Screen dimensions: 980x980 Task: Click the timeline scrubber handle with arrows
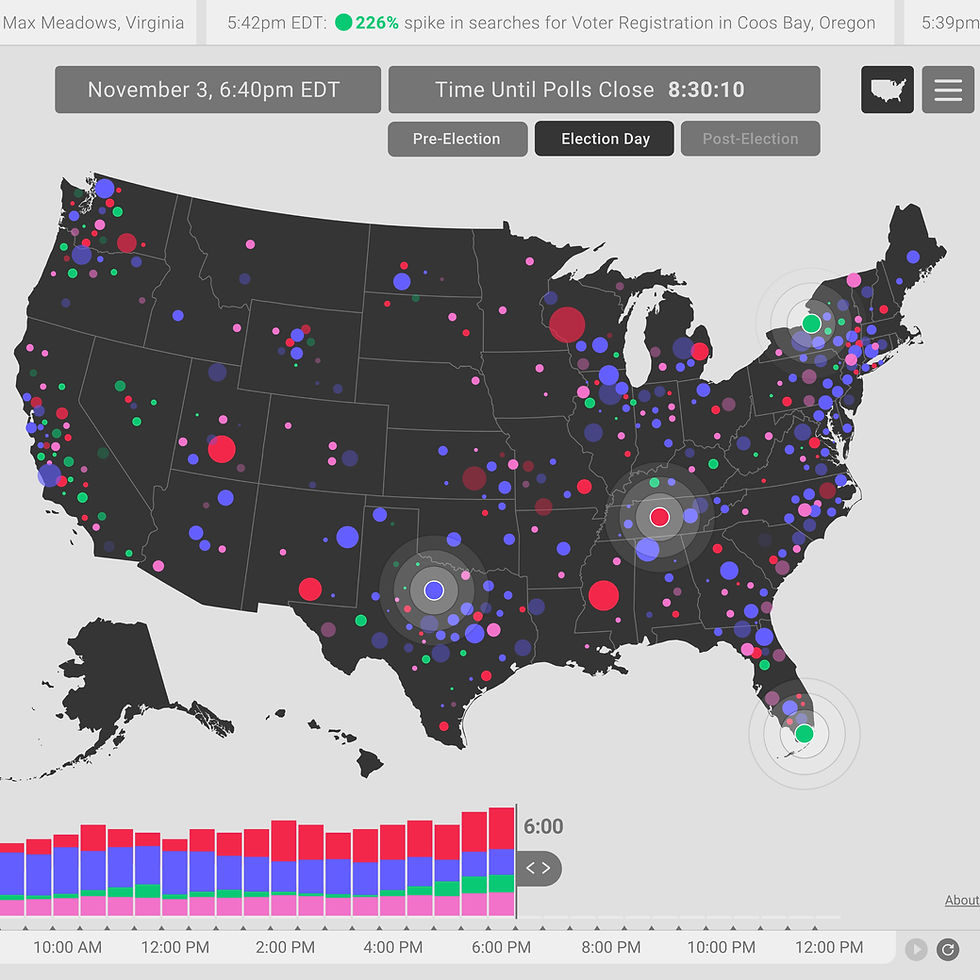(x=538, y=868)
